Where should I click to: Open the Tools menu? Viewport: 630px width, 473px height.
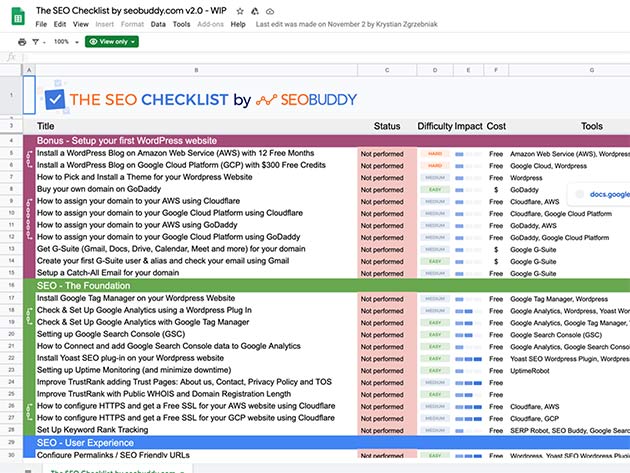[x=181, y=24]
